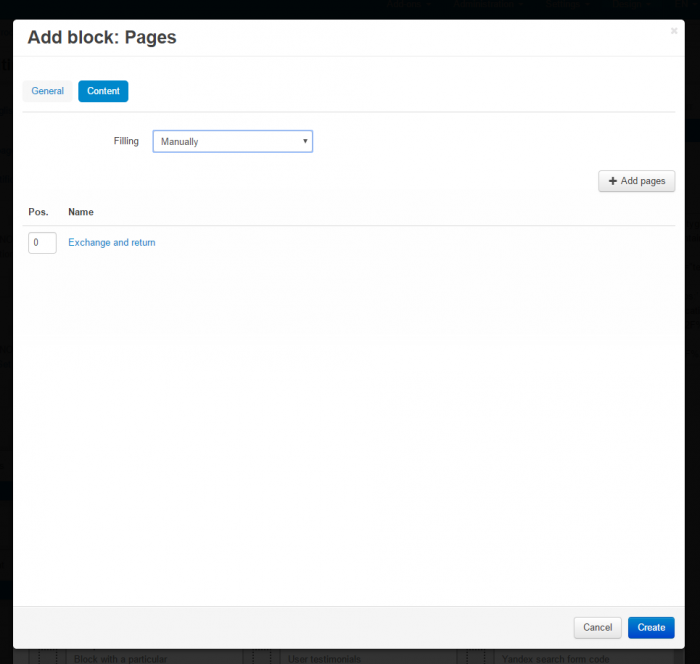Select the Content tab

[103, 91]
